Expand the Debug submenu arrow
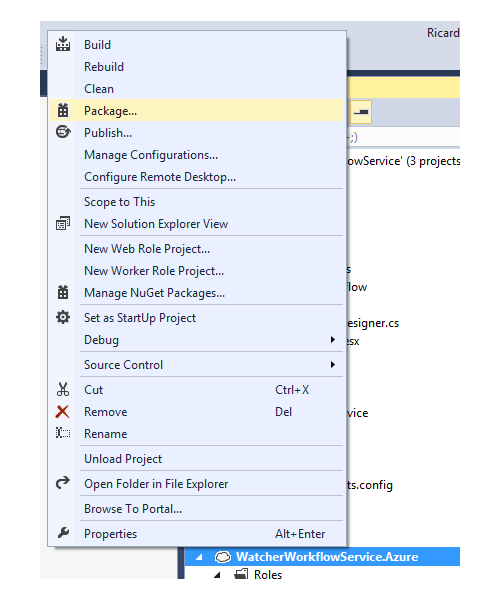The width and height of the screenshot is (500, 600). pos(333,339)
